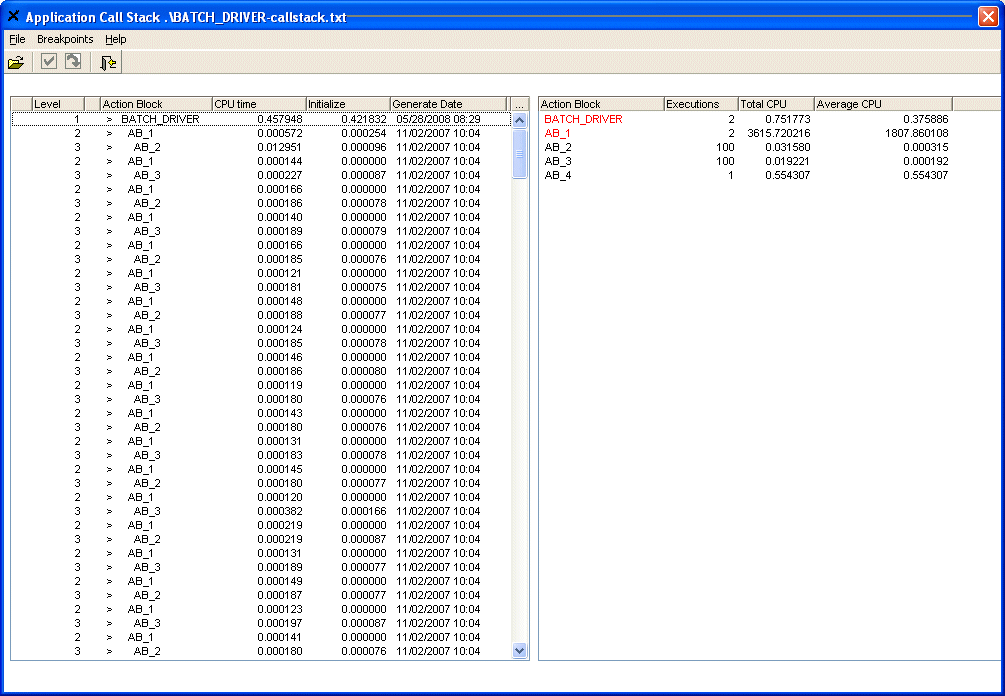This screenshot has height=696, width=1005.
Task: Click the exit door toolbar icon
Action: [x=108, y=62]
